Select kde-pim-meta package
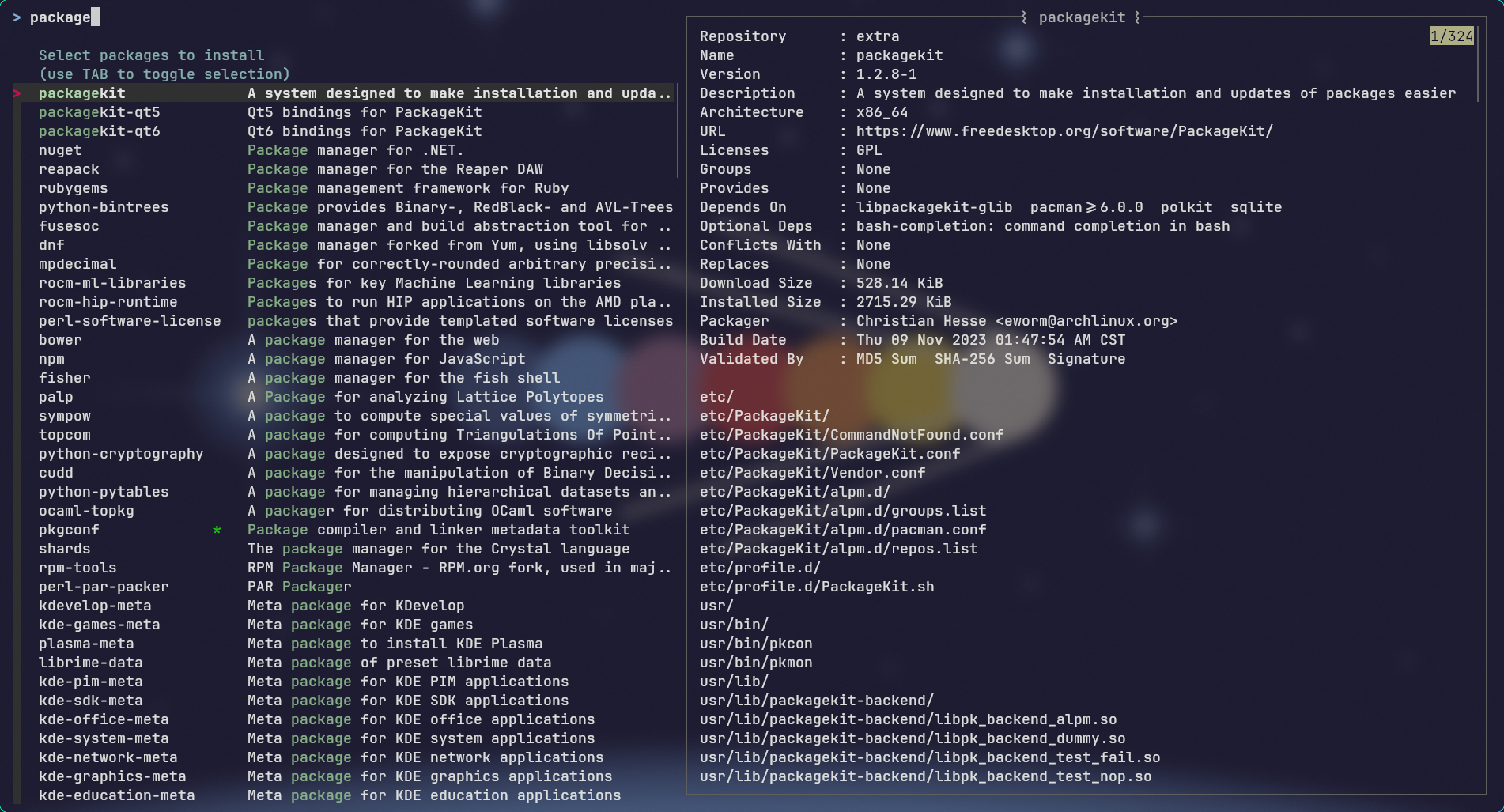The width and height of the screenshot is (1504, 812). click(343, 682)
